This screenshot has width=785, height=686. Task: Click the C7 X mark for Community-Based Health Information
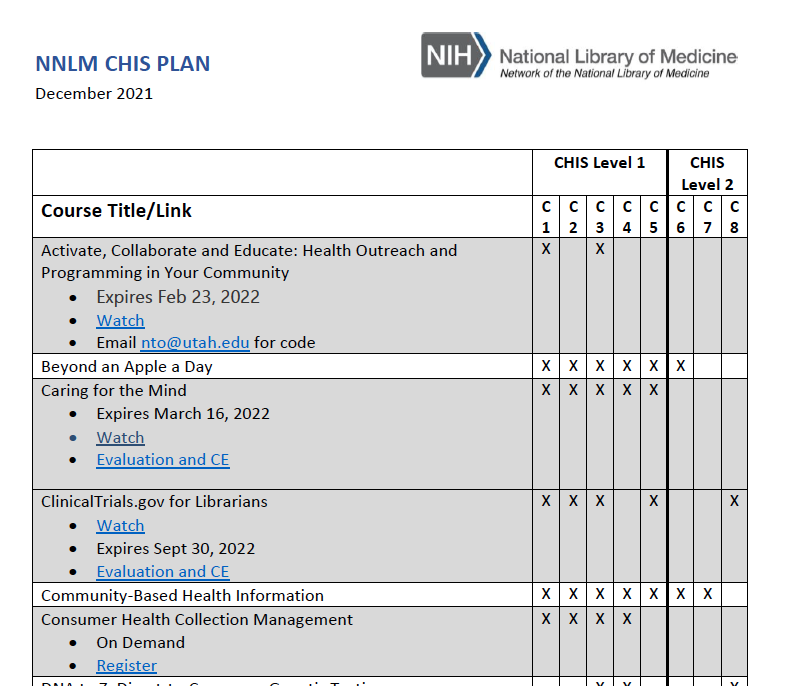coord(707,594)
